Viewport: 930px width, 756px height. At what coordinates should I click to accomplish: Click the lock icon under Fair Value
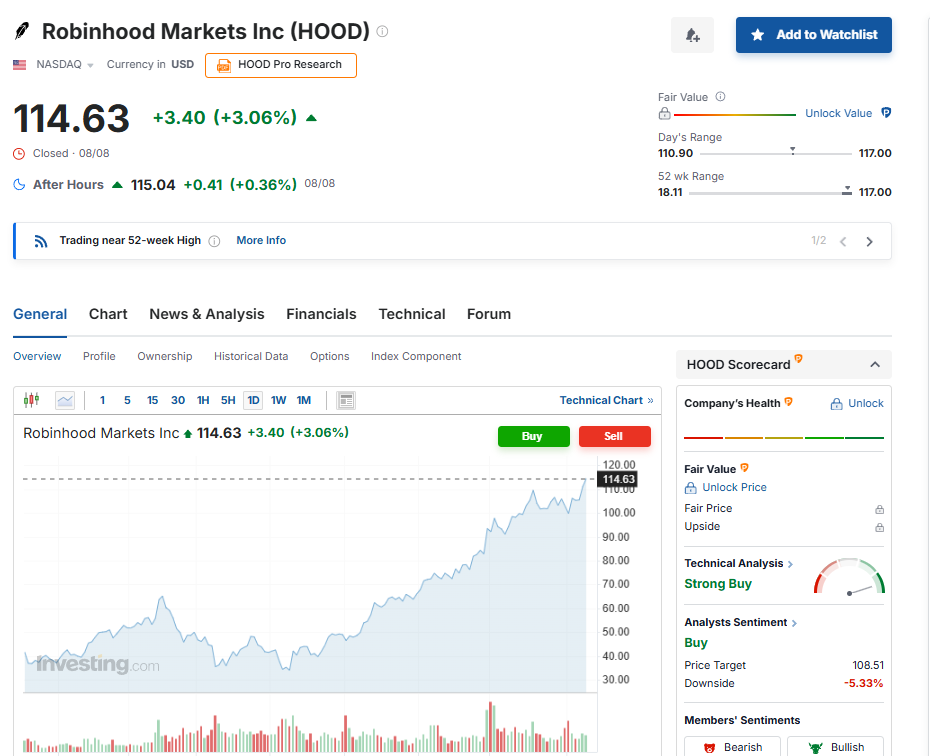664,113
